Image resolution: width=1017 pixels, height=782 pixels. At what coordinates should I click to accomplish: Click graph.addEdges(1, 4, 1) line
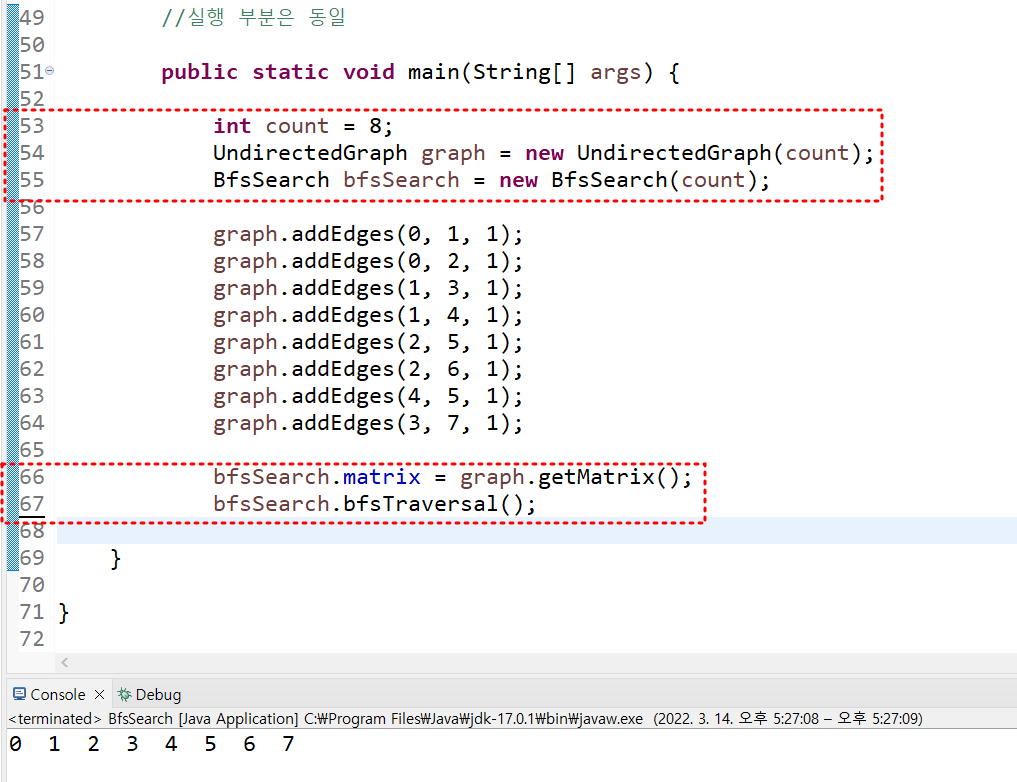(368, 315)
